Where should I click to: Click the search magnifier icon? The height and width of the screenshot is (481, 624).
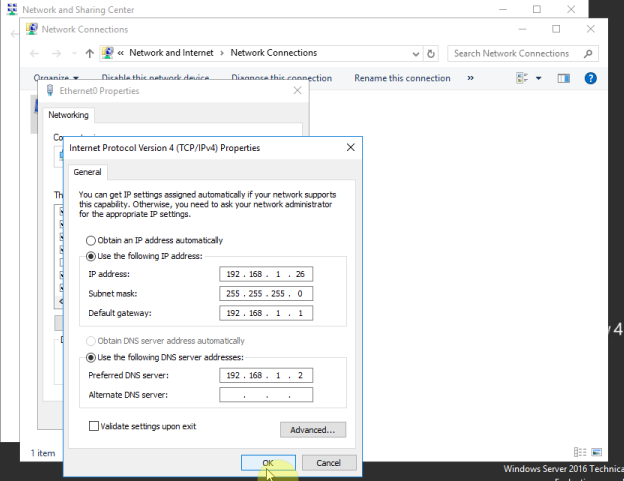[588, 54]
